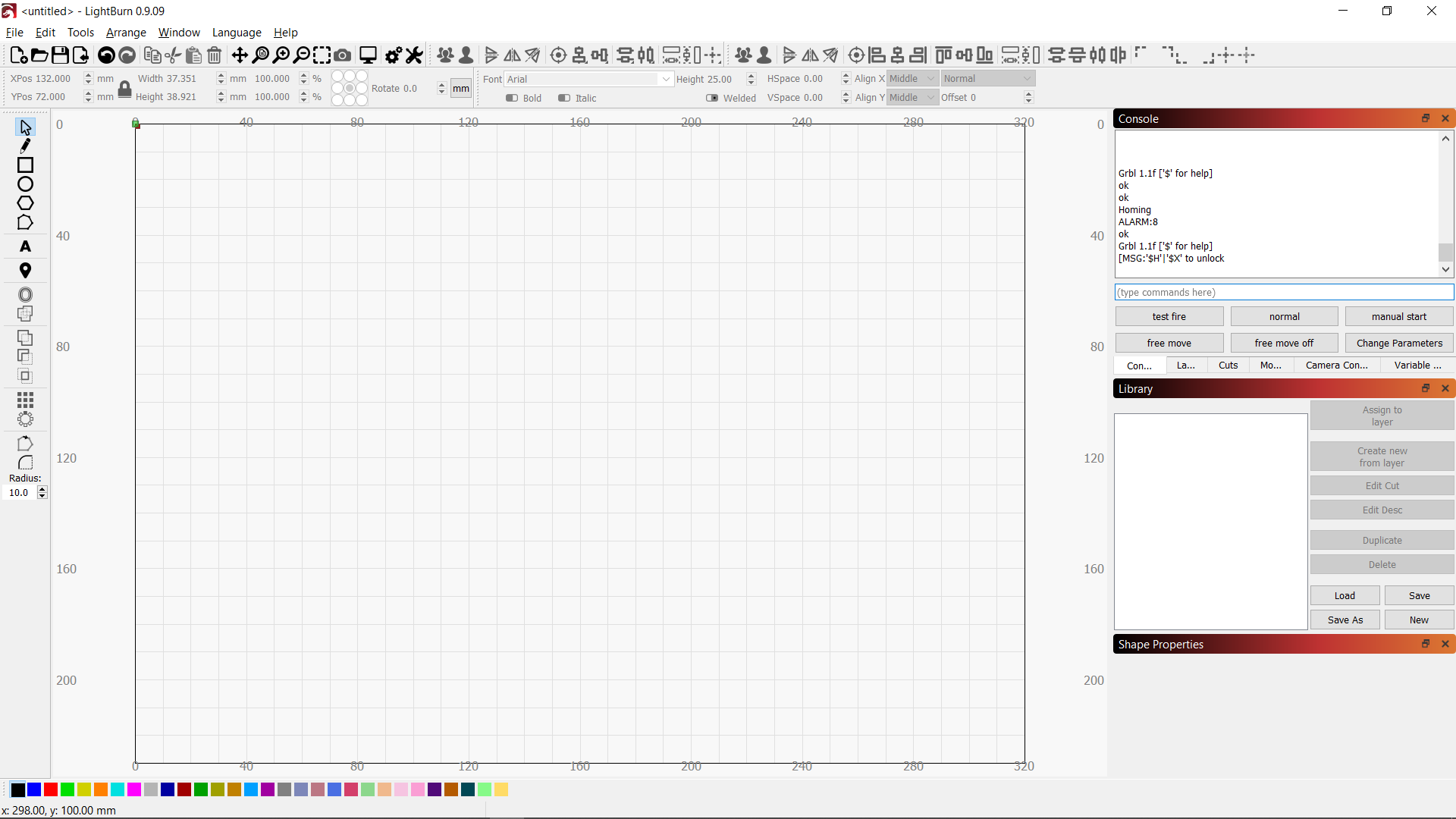Select the Polygon hexagon tool
This screenshot has width=1456, height=819.
(25, 203)
